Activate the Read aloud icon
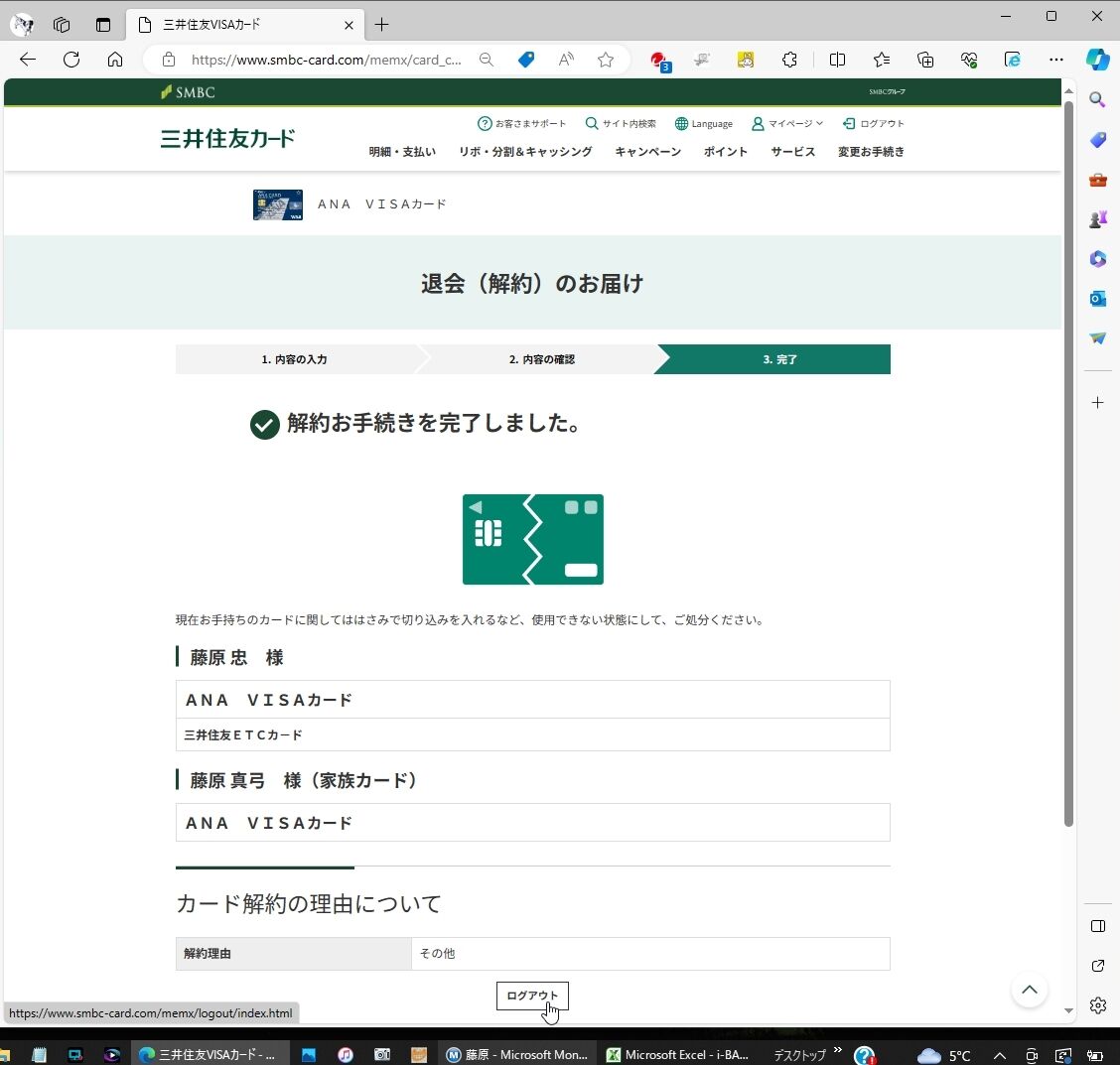This screenshot has width=1120, height=1065. [x=566, y=60]
